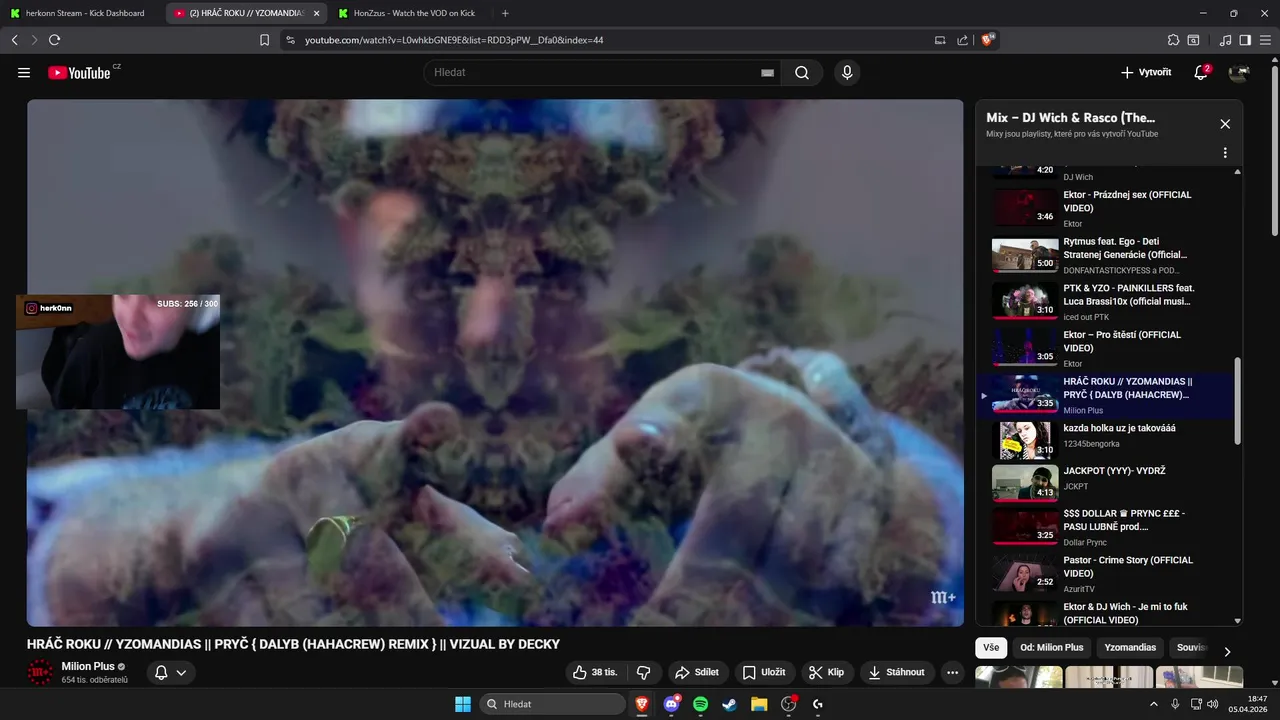Open the media control music note icon

tap(1226, 40)
